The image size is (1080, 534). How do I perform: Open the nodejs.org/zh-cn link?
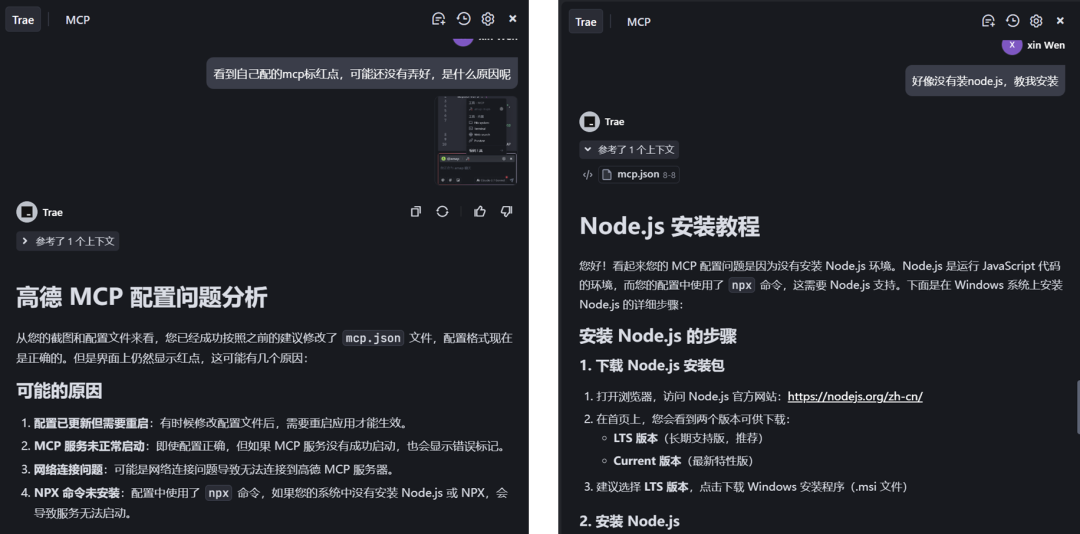(855, 396)
